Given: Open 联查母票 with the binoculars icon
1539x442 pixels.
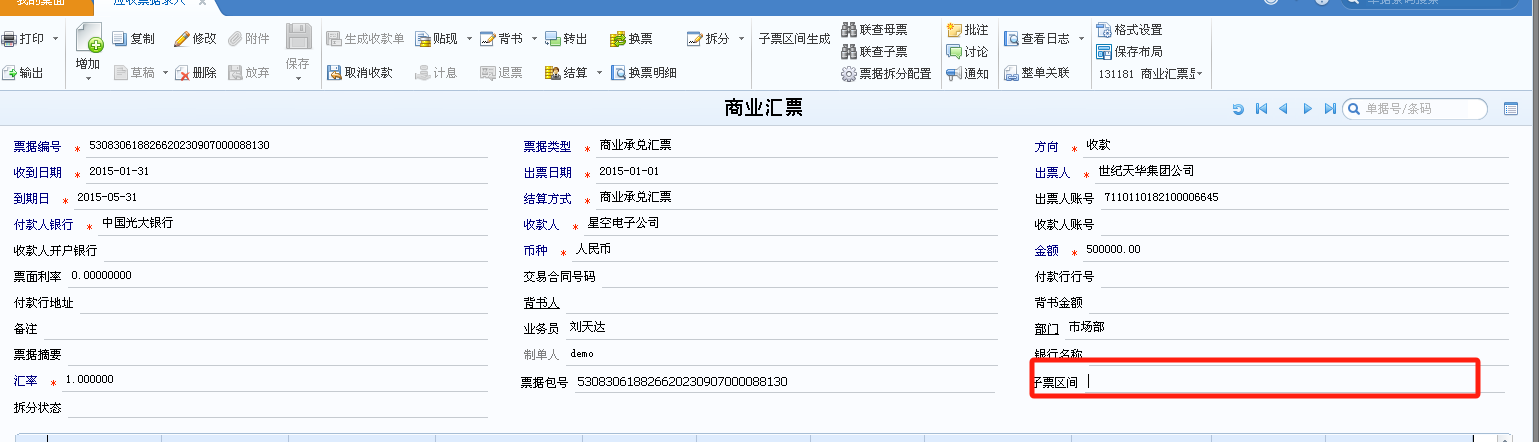Looking at the screenshot, I should [848, 30].
